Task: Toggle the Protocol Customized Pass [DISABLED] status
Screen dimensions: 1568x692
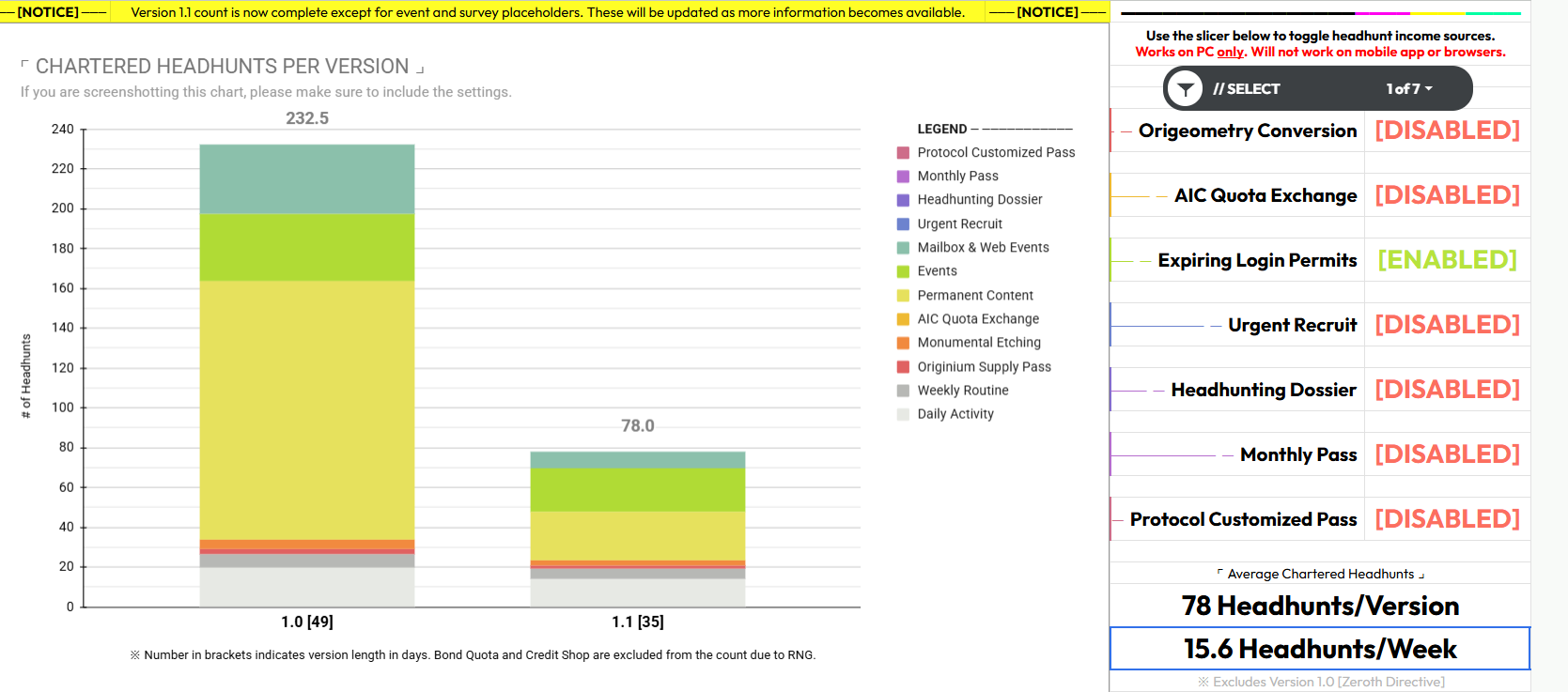Action: (x=1447, y=519)
